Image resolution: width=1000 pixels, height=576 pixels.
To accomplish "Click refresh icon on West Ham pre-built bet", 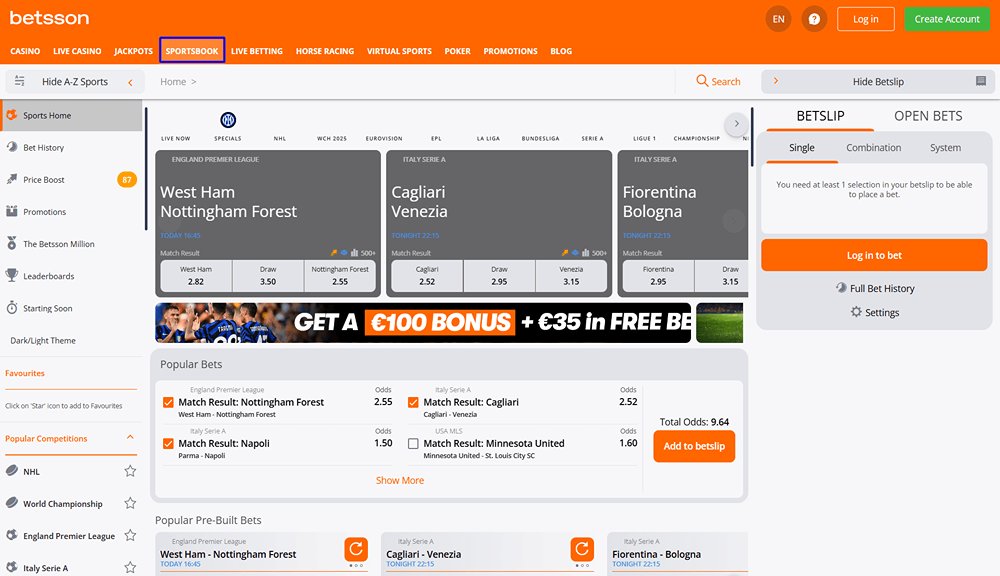I will 356,549.
